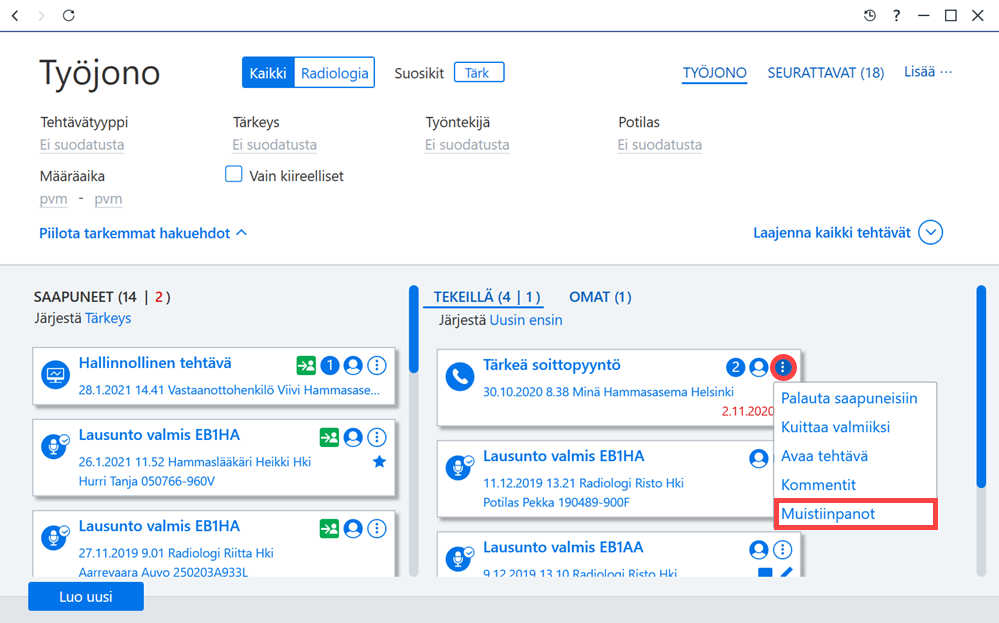Change Tekeillä sort order Uusin ensin
This screenshot has height=623, width=999.
[526, 320]
